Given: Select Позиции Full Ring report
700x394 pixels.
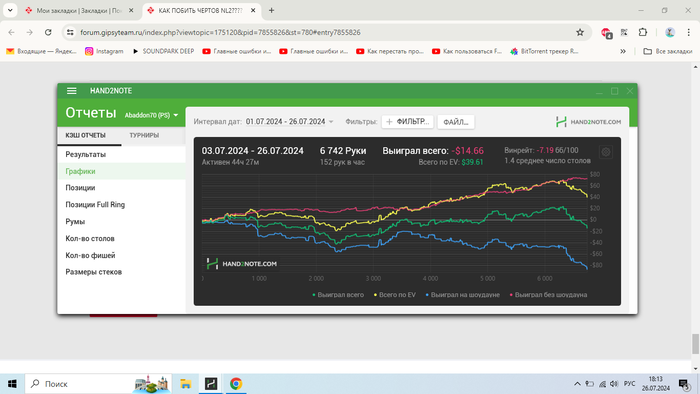Looking at the screenshot, I should (121, 205).
